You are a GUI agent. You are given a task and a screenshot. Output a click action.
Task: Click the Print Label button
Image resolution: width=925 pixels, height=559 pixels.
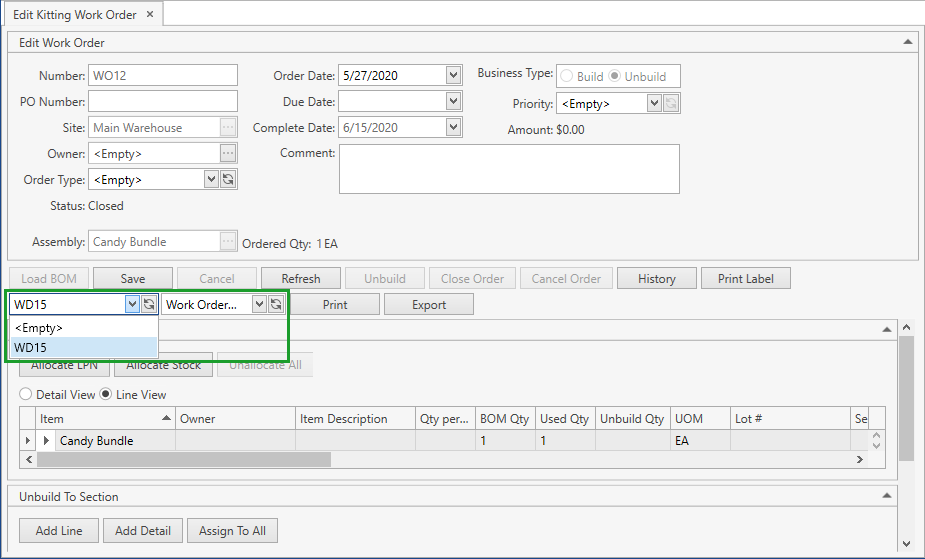pyautogui.click(x=745, y=279)
